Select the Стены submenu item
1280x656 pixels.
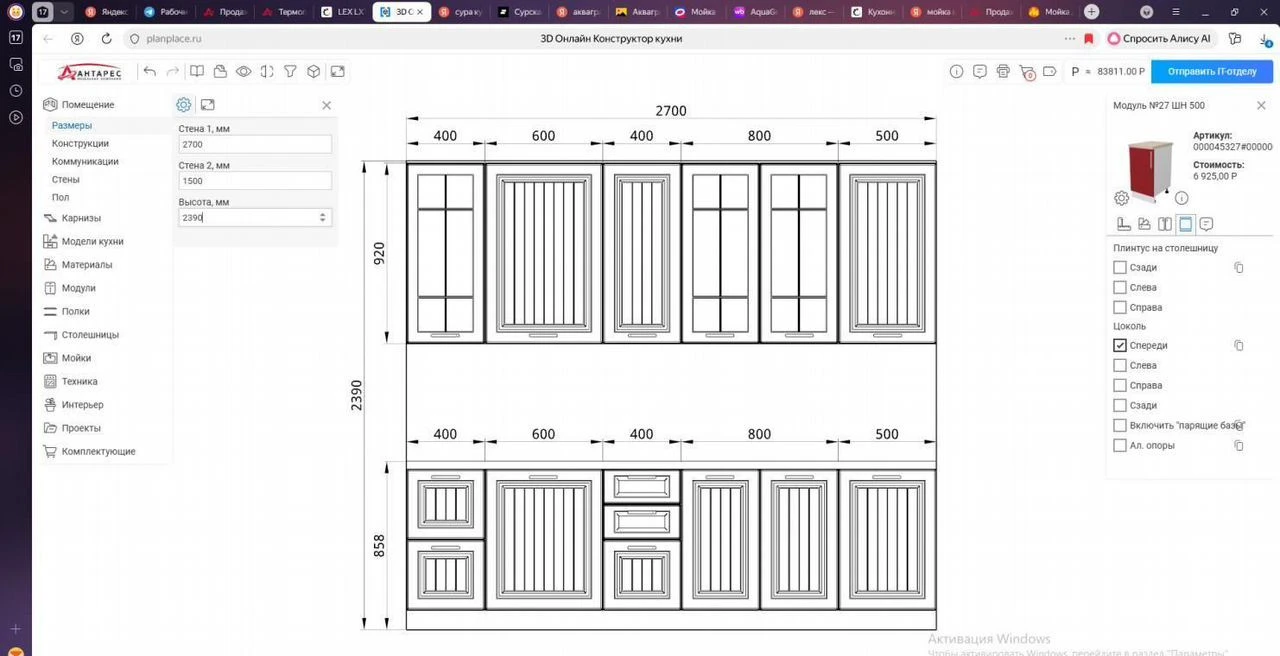(x=66, y=179)
